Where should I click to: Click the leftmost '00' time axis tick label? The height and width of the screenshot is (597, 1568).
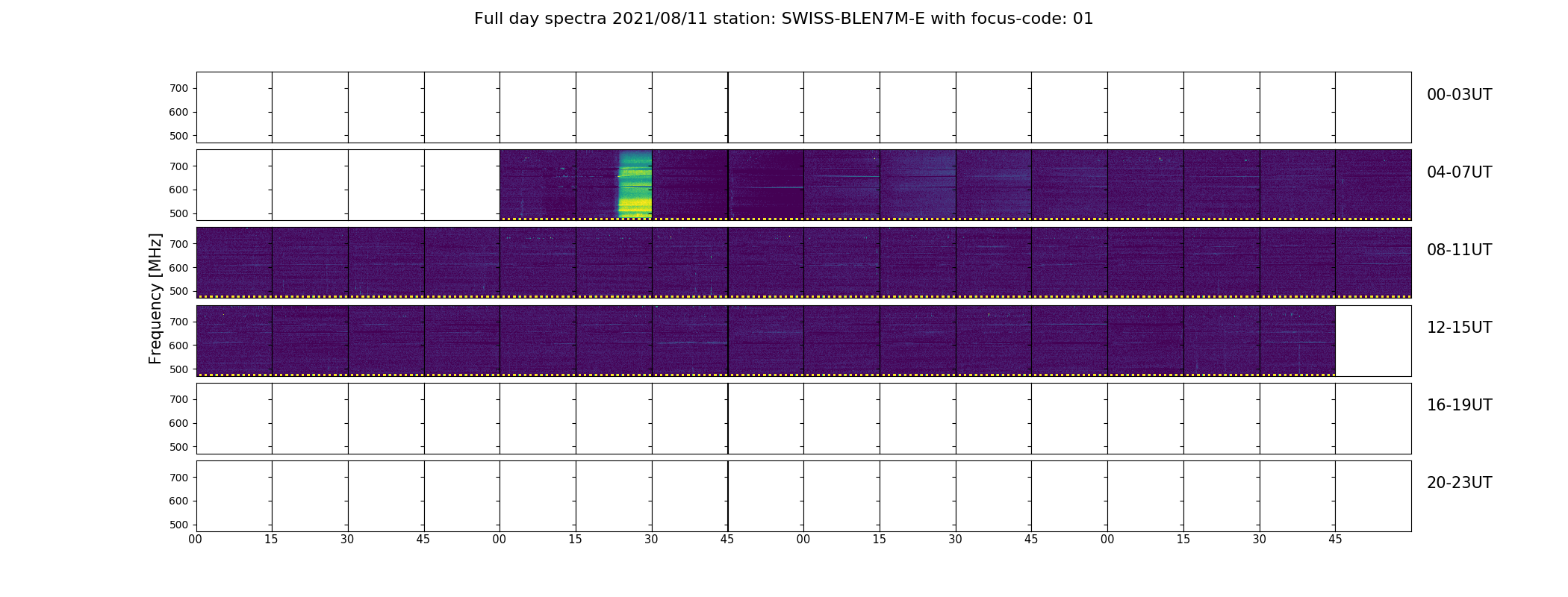(x=196, y=540)
